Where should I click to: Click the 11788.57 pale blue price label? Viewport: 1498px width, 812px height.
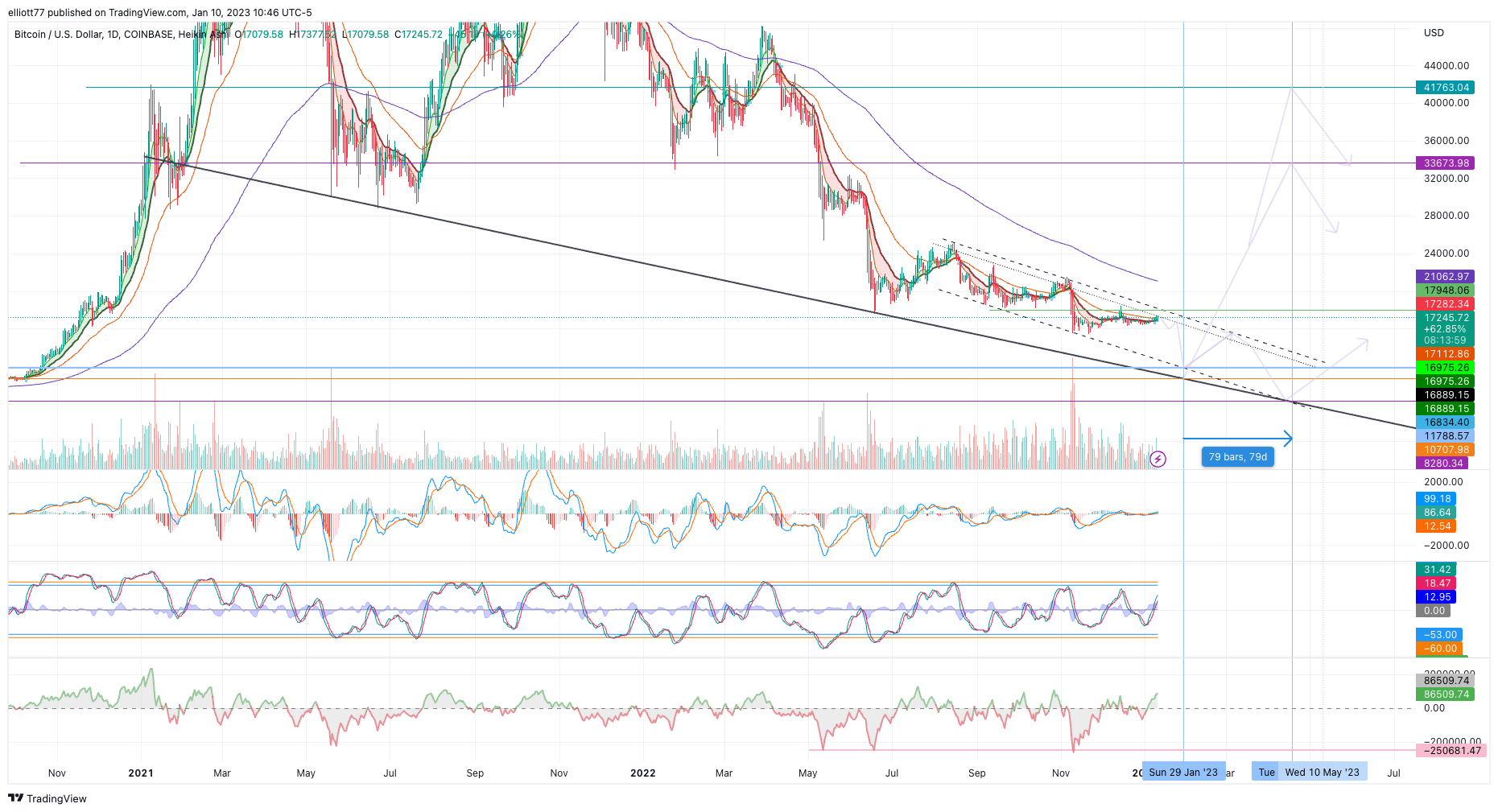(1446, 436)
